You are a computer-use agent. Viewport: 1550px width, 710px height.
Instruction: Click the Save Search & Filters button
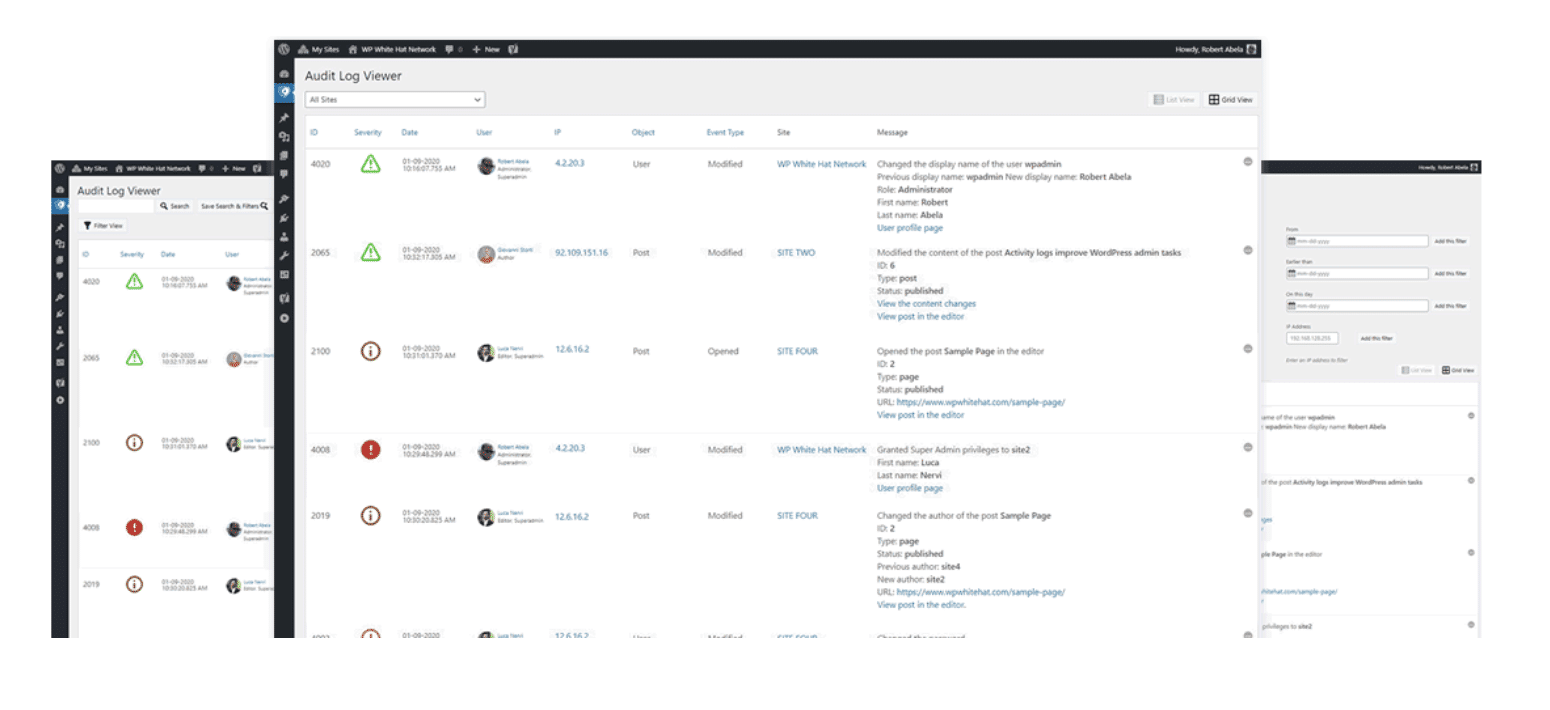(x=232, y=206)
